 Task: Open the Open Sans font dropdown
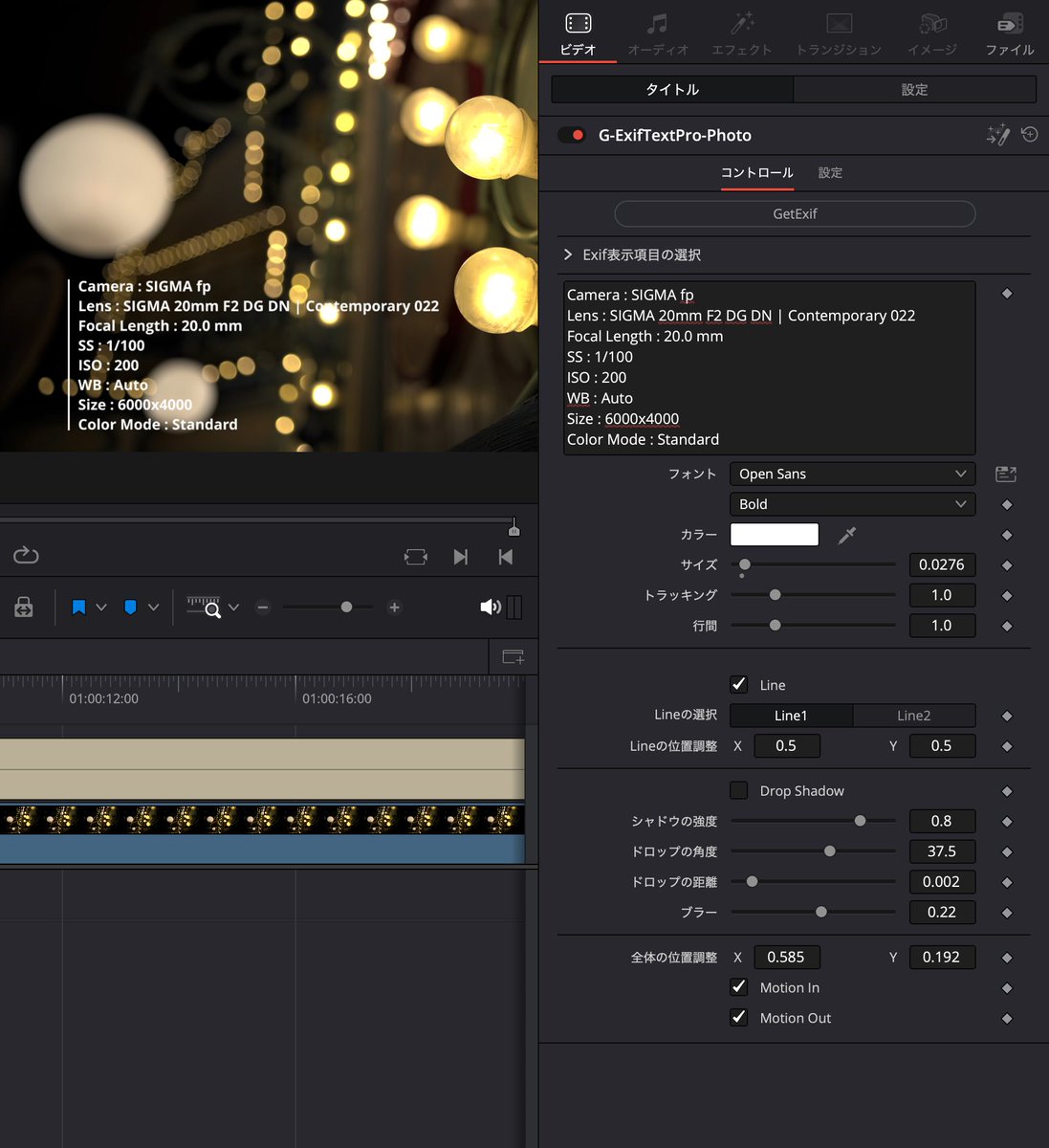(851, 474)
